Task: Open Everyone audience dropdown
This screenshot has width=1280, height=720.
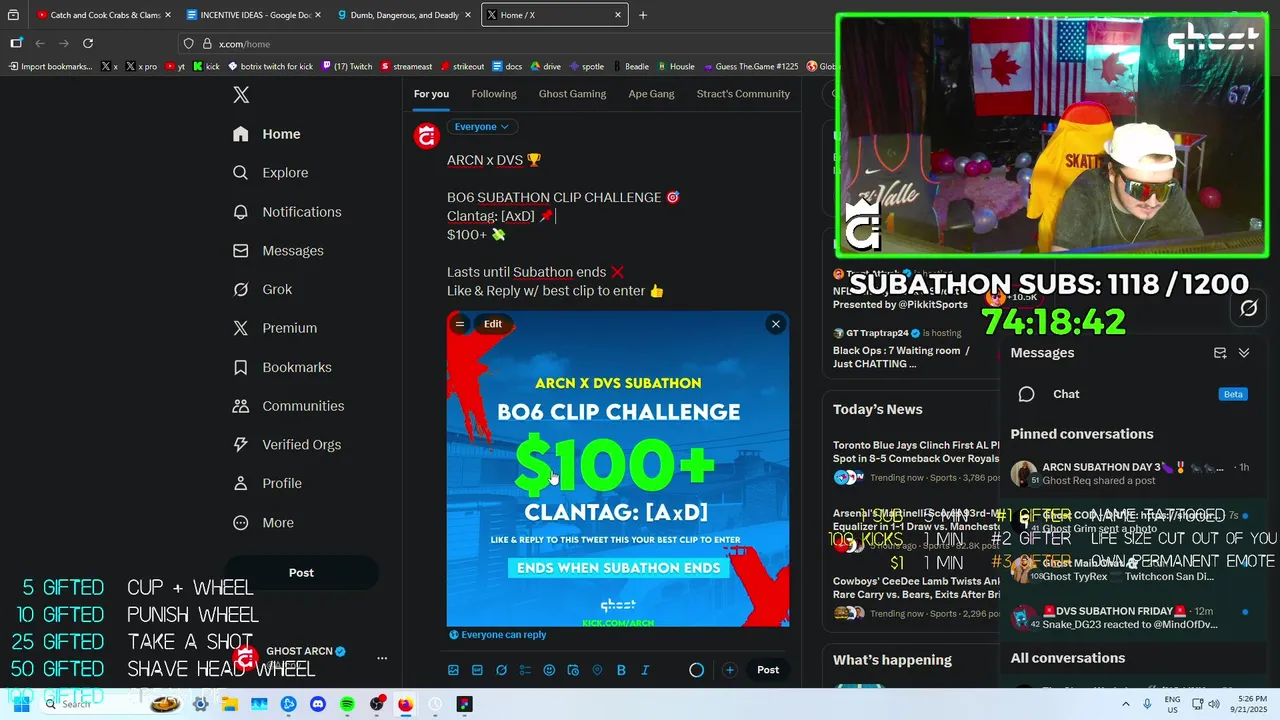Action: pos(481,127)
